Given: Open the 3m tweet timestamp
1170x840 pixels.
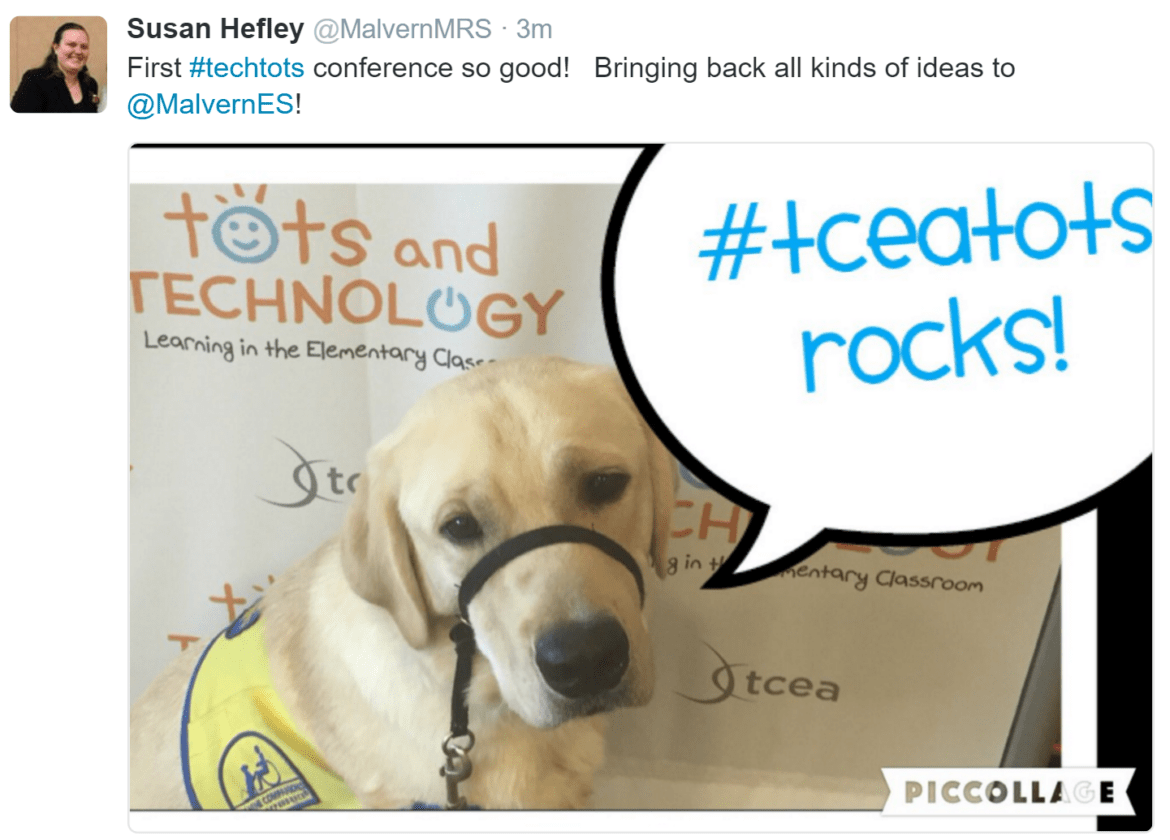Looking at the screenshot, I should click(534, 29).
